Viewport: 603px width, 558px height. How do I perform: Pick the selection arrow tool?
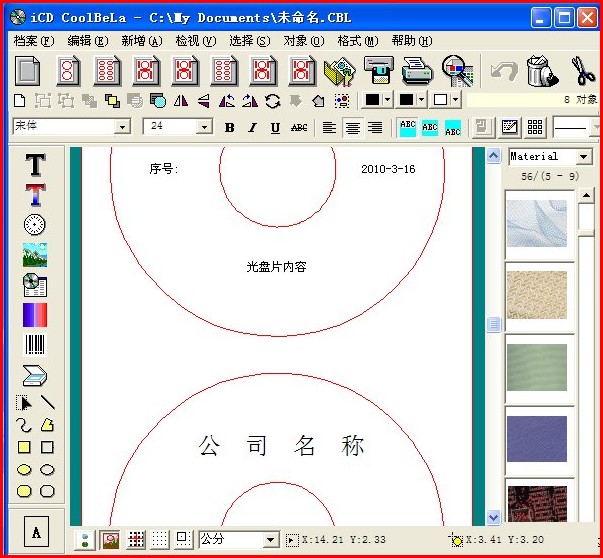[23, 403]
